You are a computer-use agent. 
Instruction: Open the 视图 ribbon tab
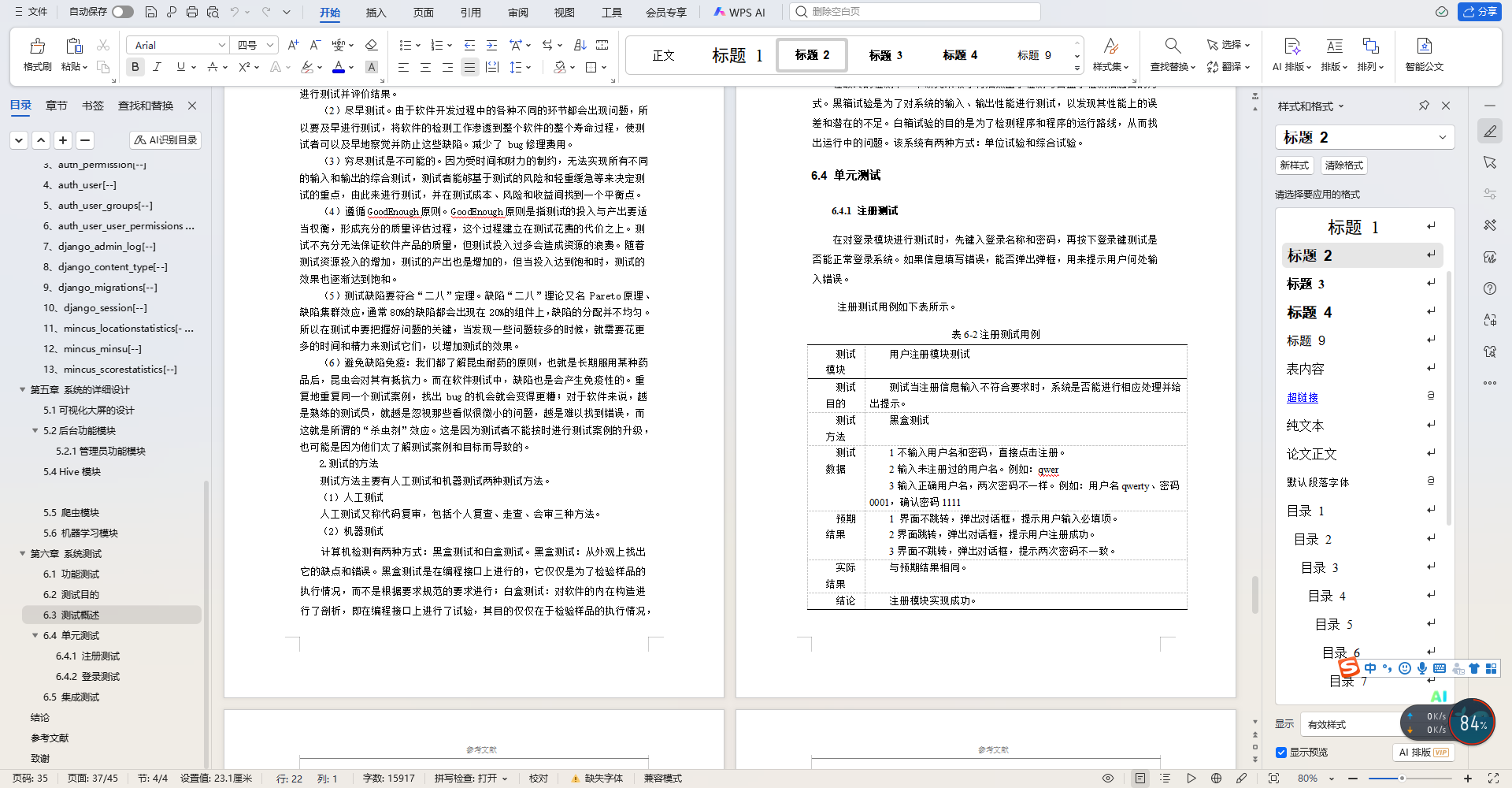(565, 12)
